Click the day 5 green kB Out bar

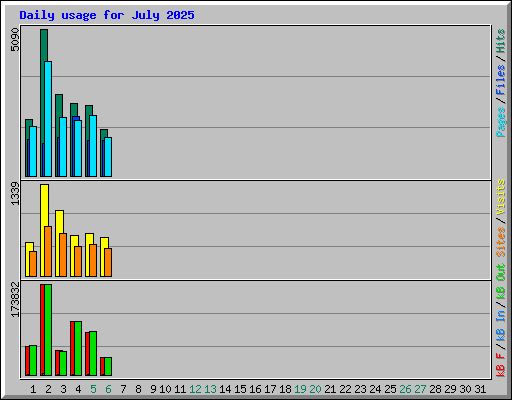(93, 353)
